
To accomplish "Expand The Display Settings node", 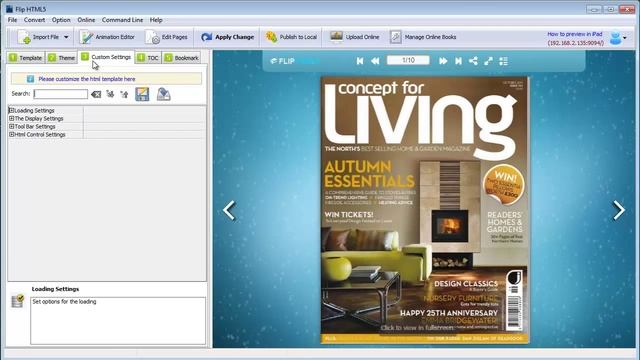I will tap(11, 118).
